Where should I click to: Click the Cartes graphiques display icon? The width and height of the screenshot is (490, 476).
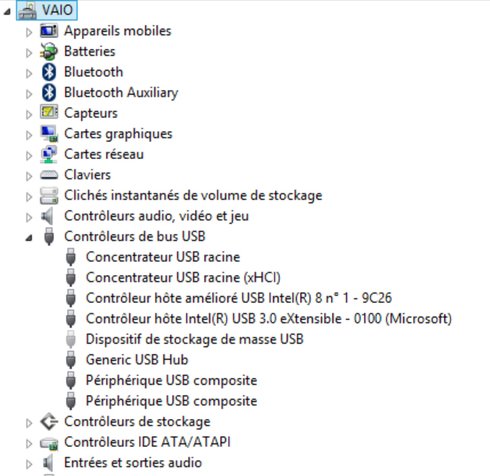pyautogui.click(x=49, y=134)
